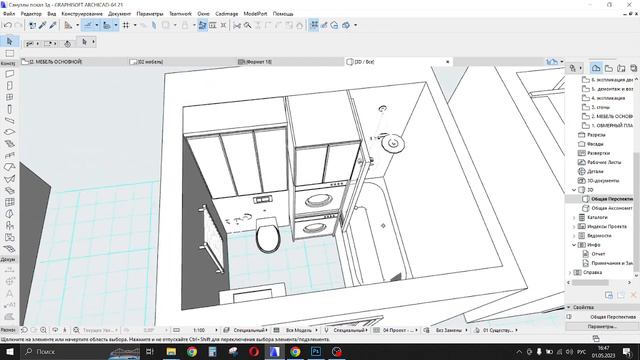Open the 'Редактор' menu

tap(31, 13)
